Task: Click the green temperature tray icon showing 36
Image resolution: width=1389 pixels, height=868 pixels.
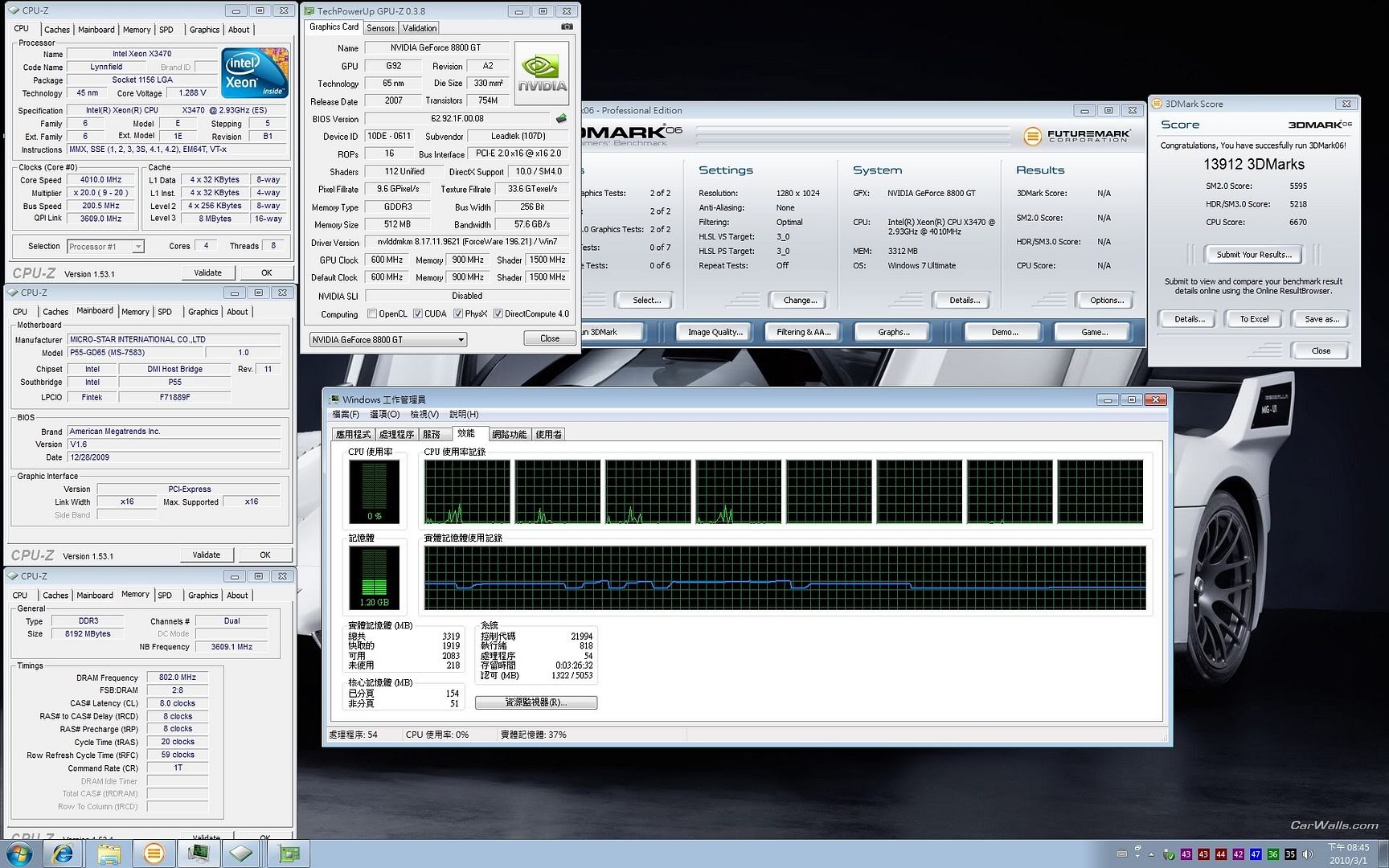Action: 1273,854
